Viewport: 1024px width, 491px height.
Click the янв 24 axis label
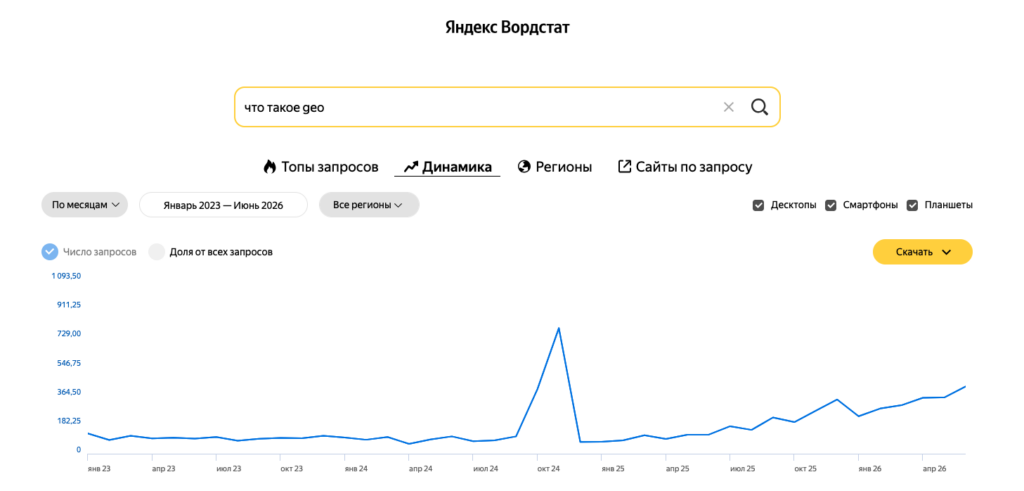[x=356, y=469]
